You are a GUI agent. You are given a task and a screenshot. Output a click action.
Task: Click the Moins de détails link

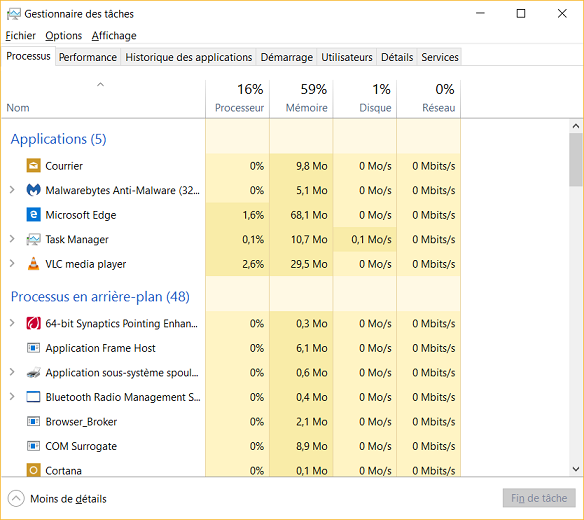tap(68, 499)
